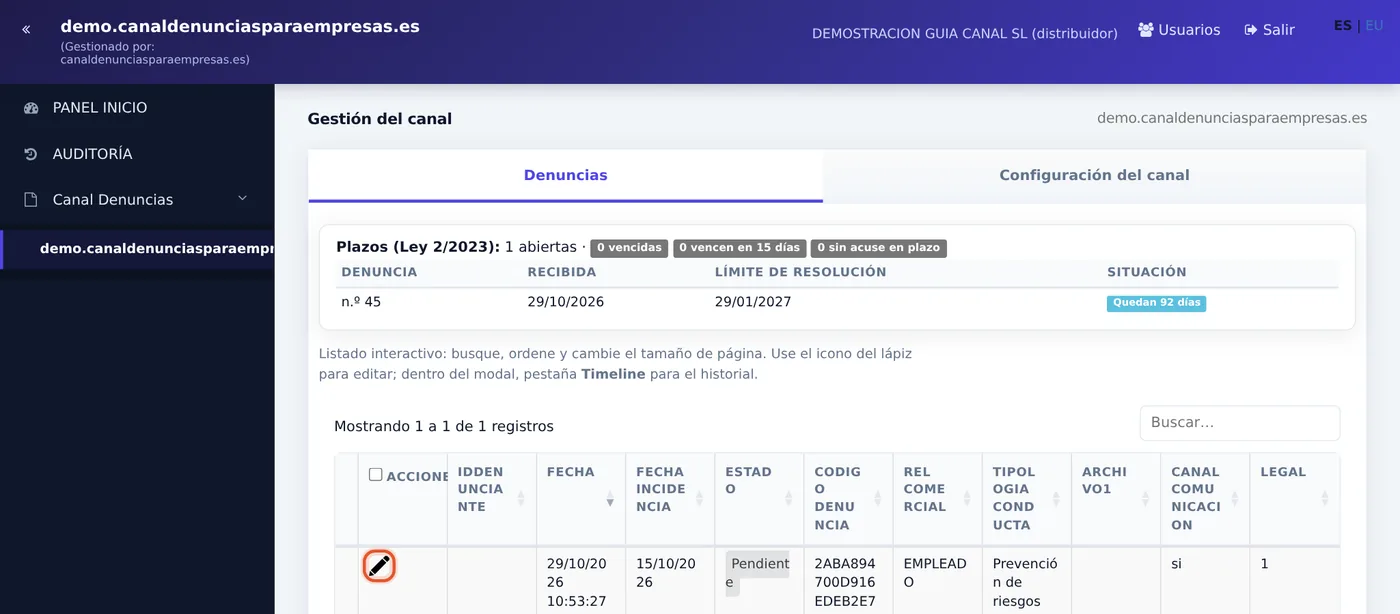Screen dimensions: 1400x614
Task: Switch language to EU
Action: tap(1374, 26)
